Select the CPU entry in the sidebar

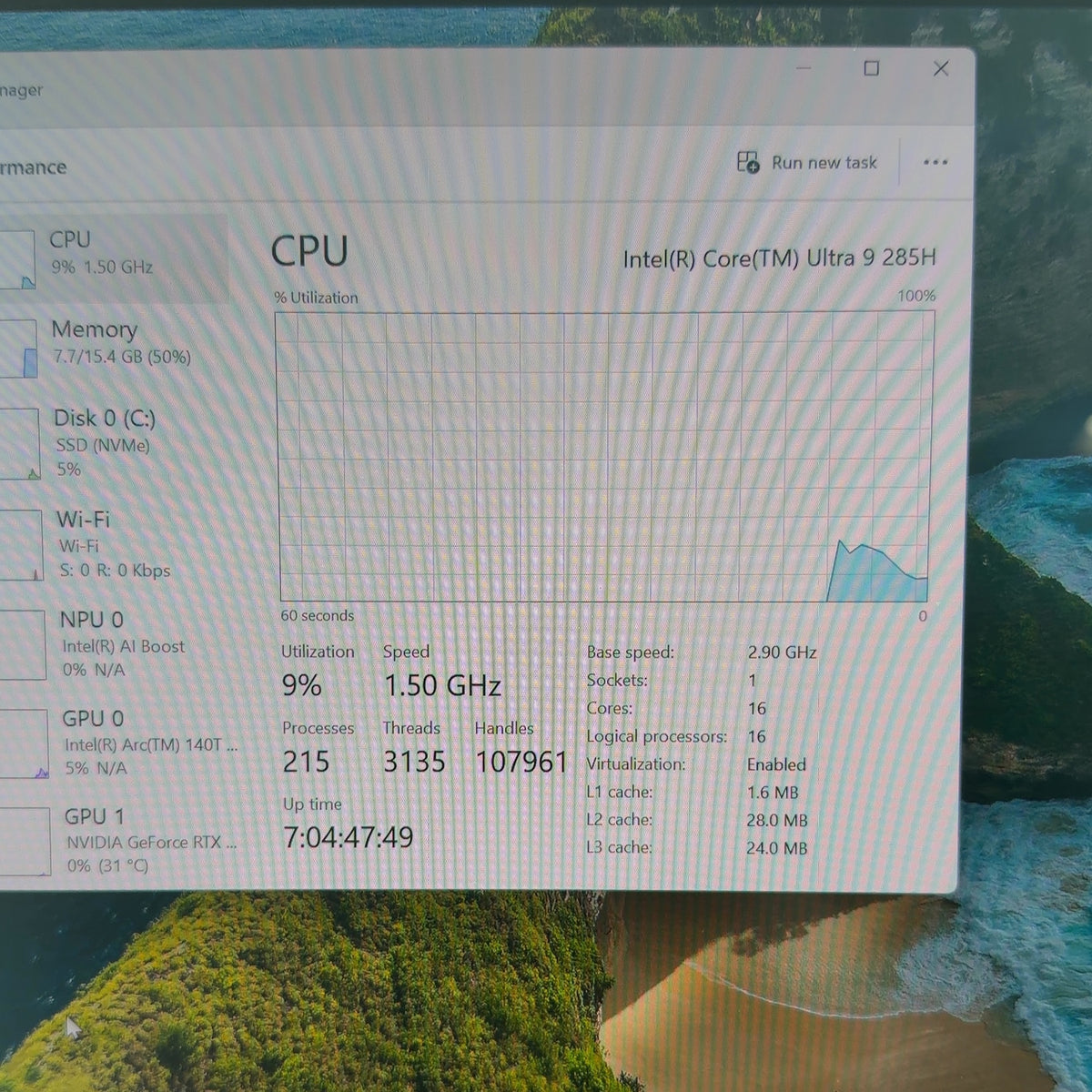113,258
